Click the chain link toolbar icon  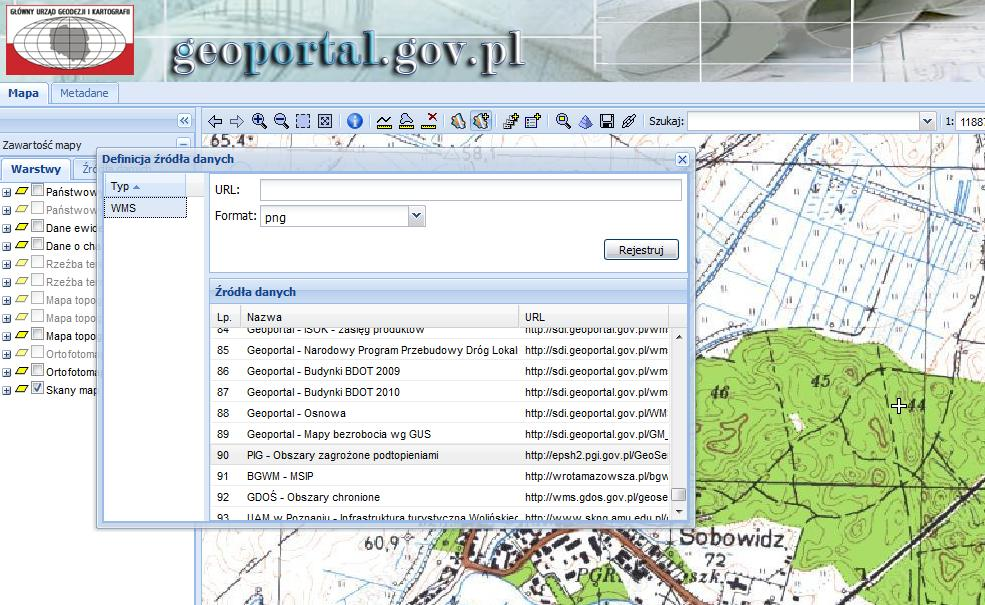point(629,121)
